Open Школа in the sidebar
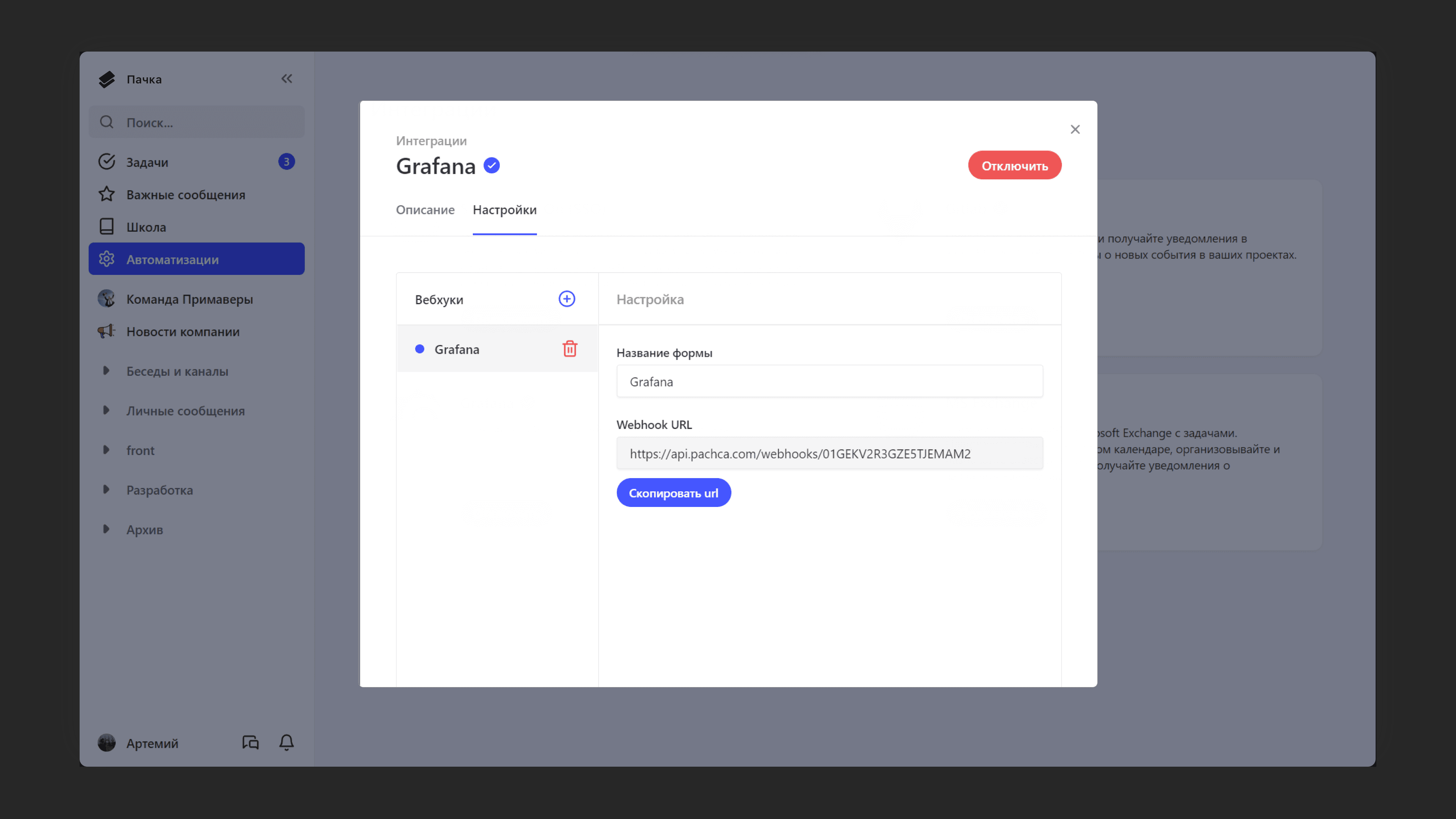The width and height of the screenshot is (1456, 819). click(x=196, y=227)
